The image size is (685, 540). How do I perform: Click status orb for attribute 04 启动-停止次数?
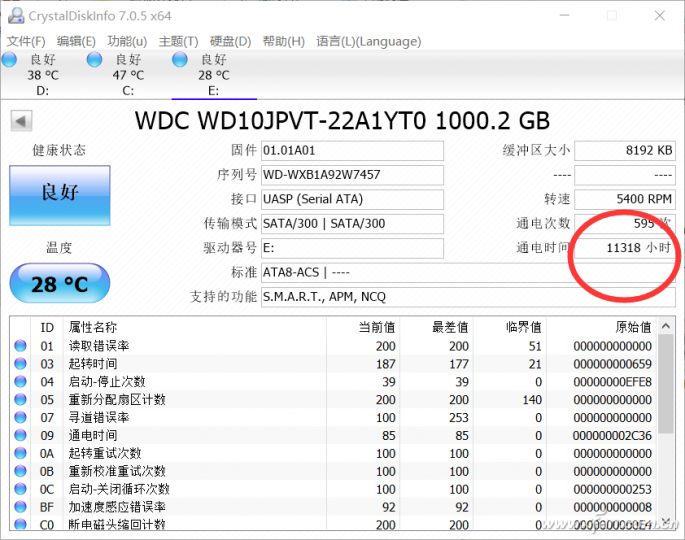click(21, 382)
